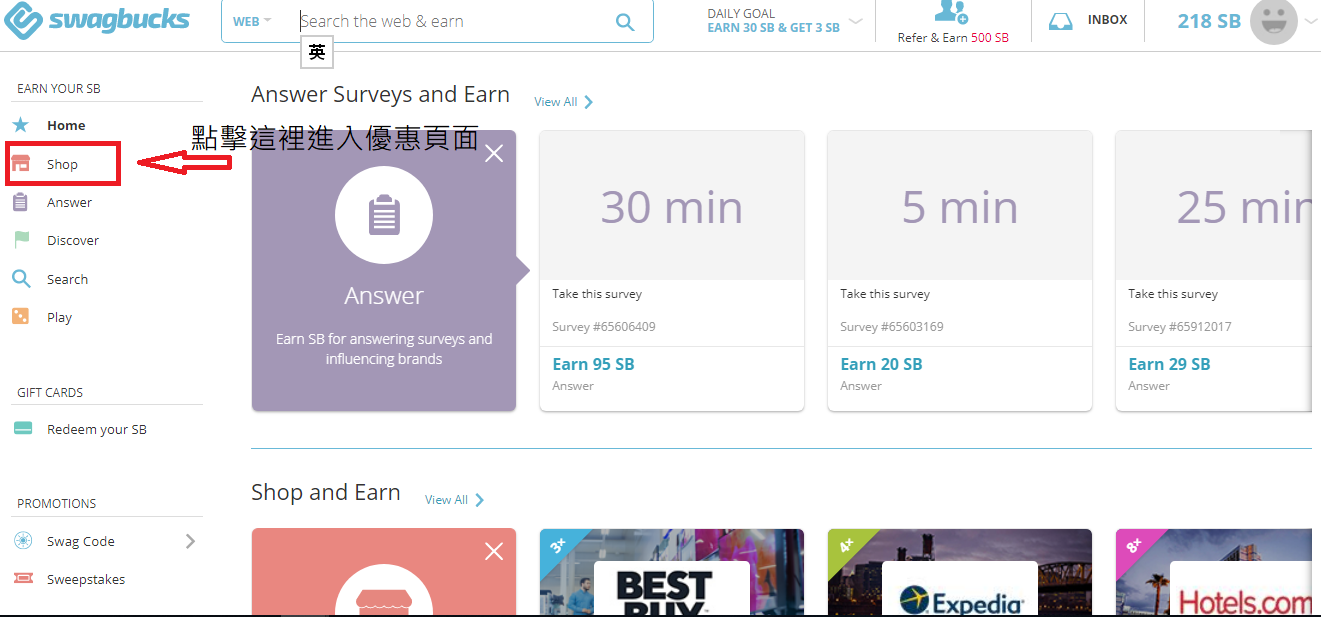
Task: Open the Swag Code promotion link
Action: coord(80,541)
